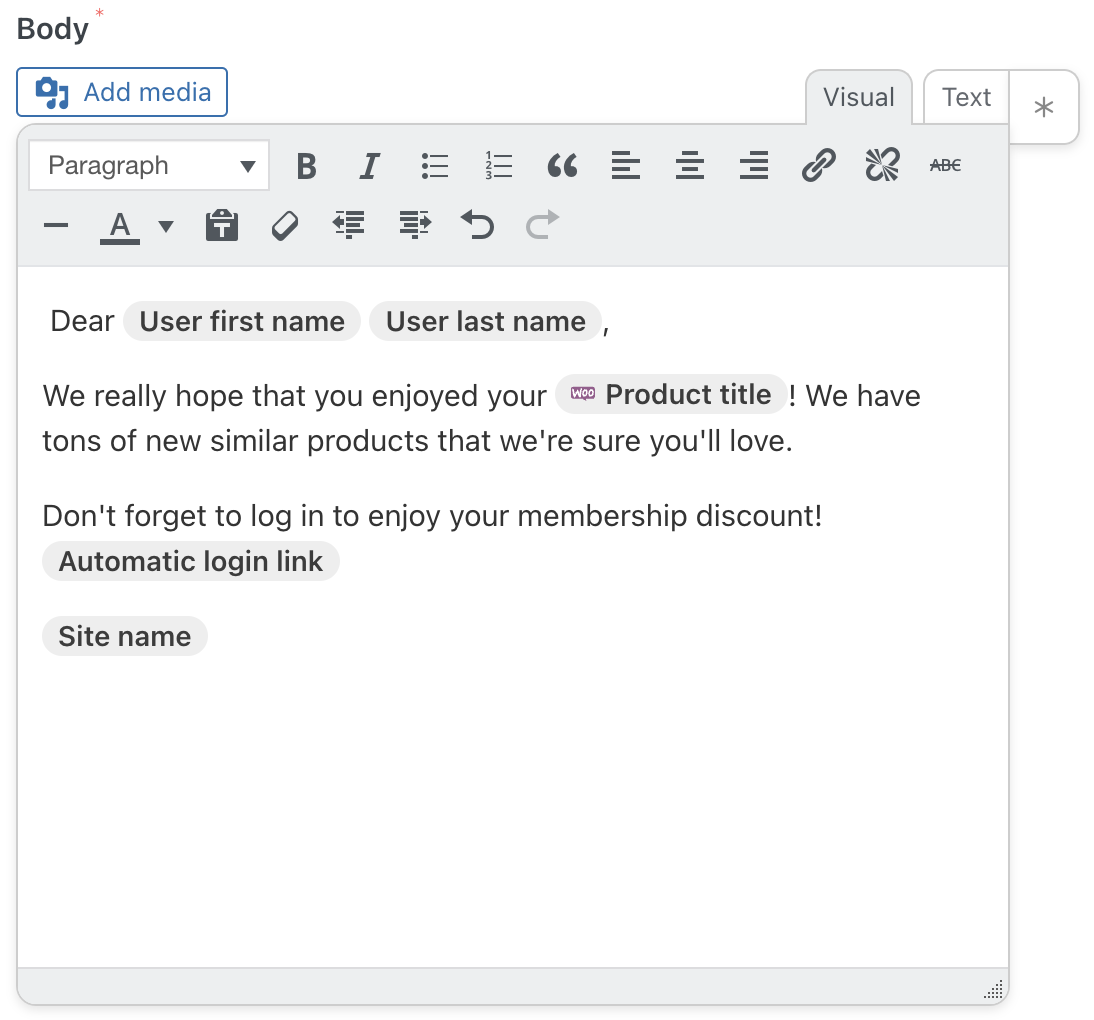Decrease paragraph indent
This screenshot has height=1020, width=1094.
(x=349, y=225)
